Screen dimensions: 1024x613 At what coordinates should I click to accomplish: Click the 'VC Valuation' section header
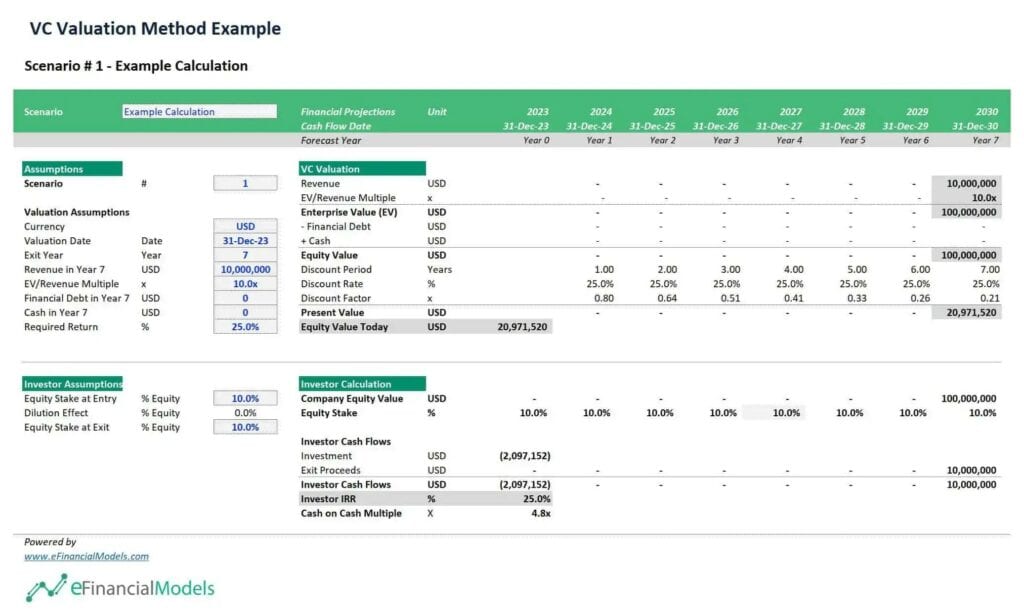362,169
